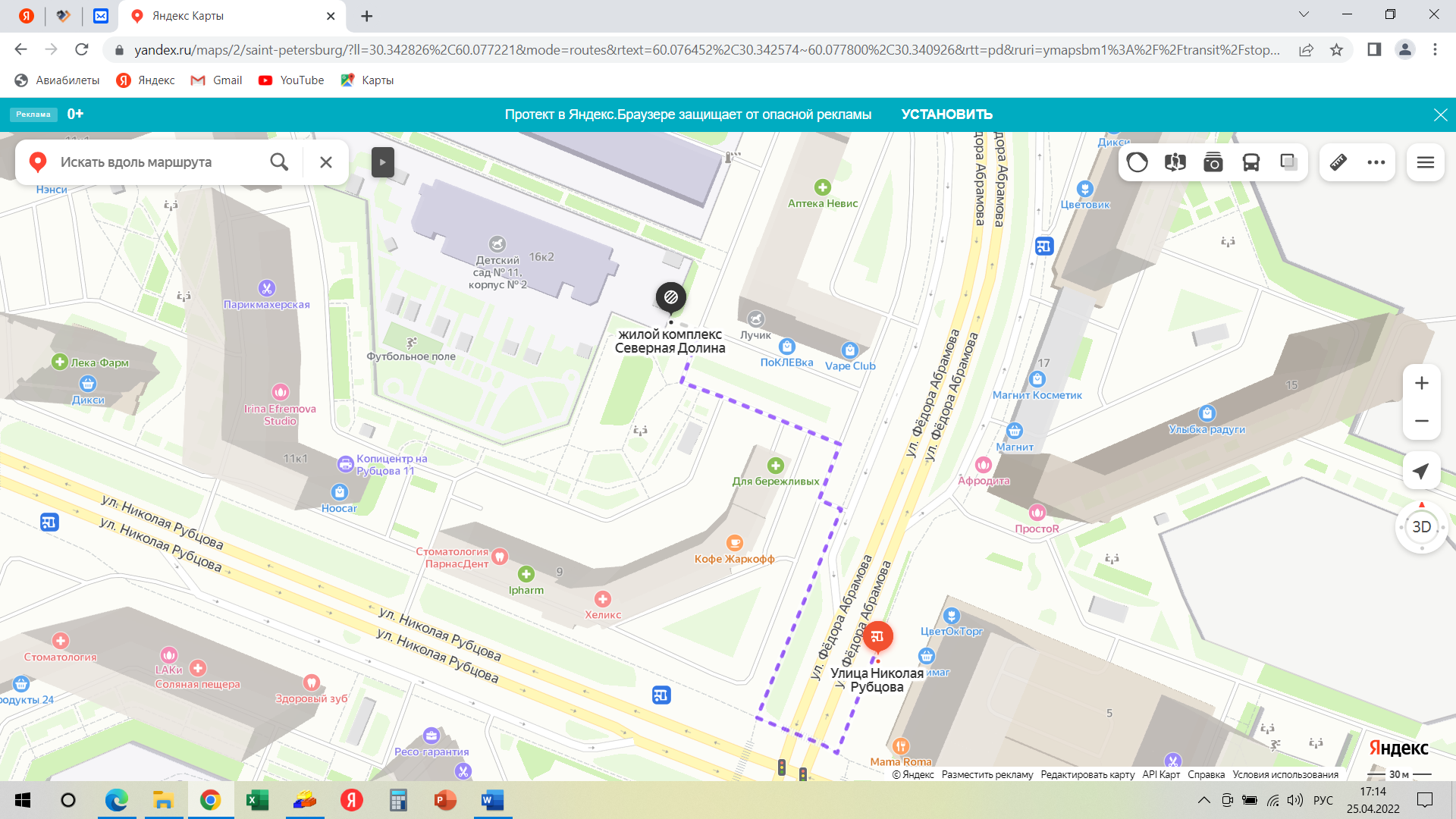Viewport: 1456px width, 819px height.
Task: Select the Здоровый зуб dental marker
Action: [311, 682]
